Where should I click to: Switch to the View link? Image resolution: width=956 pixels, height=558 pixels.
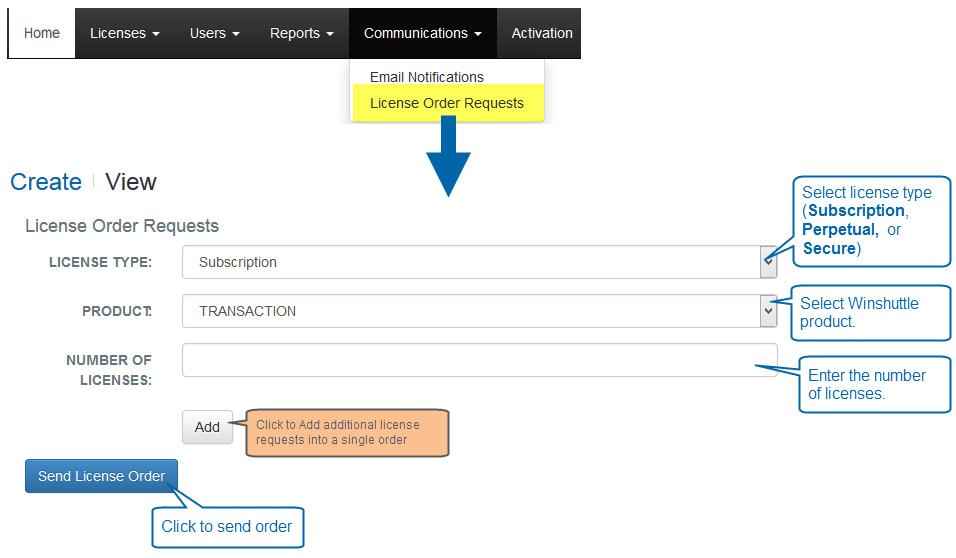[x=131, y=182]
